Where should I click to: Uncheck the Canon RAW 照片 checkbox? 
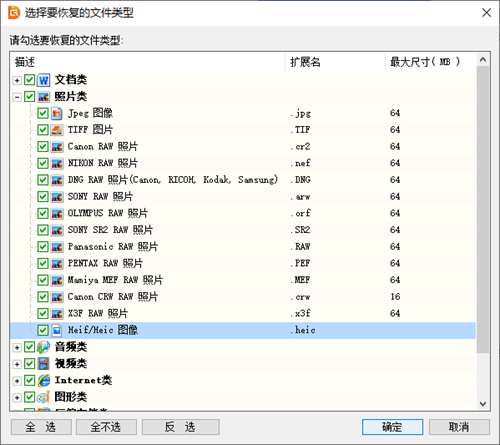[x=43, y=147]
